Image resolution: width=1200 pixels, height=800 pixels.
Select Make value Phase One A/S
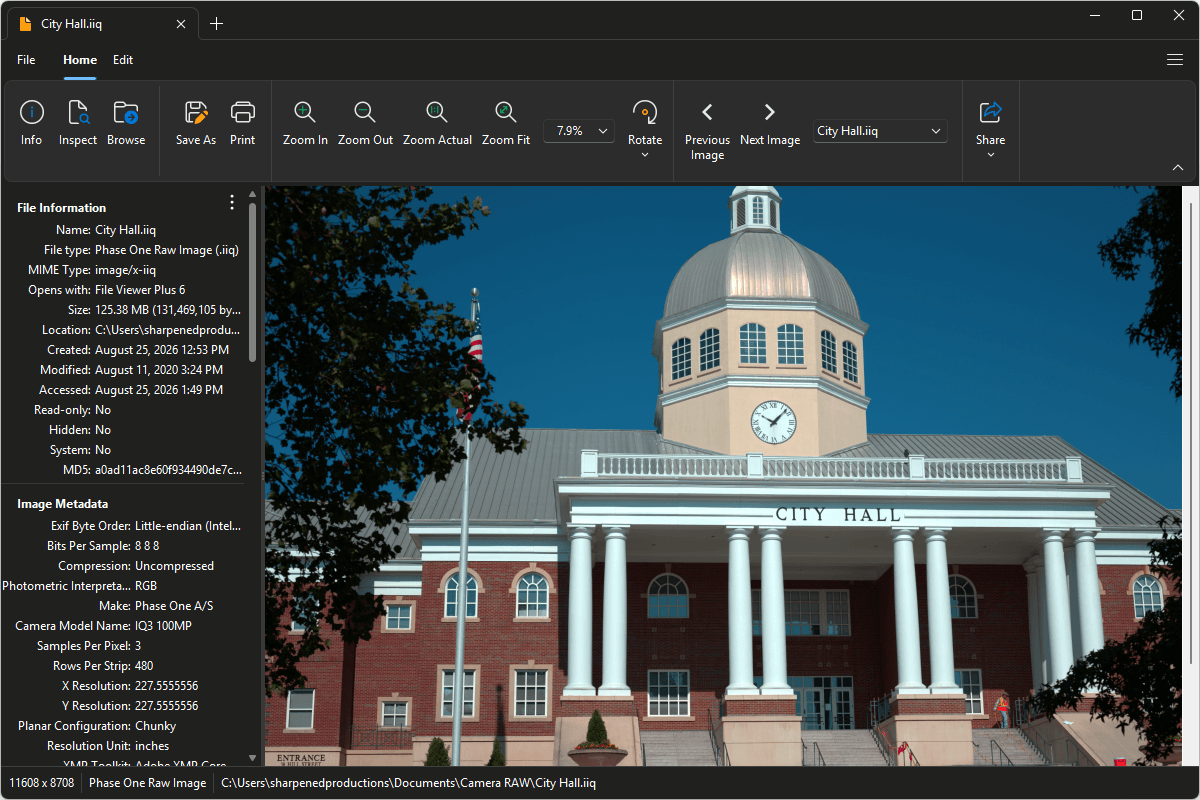pos(174,606)
